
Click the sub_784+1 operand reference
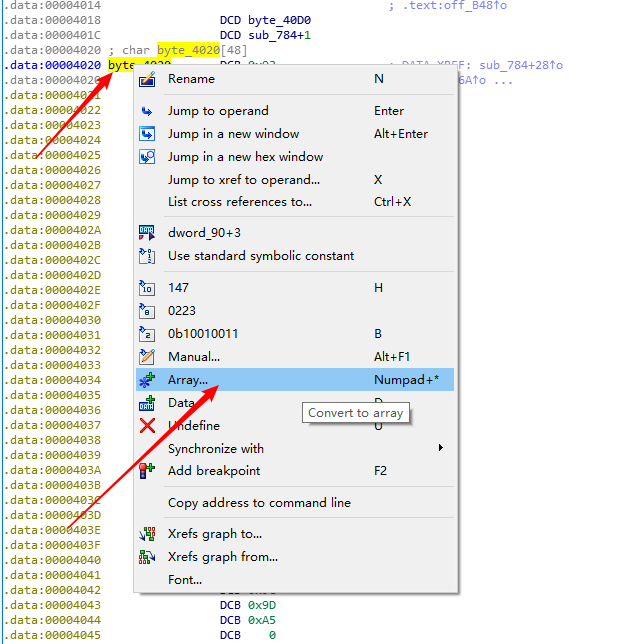point(280,35)
